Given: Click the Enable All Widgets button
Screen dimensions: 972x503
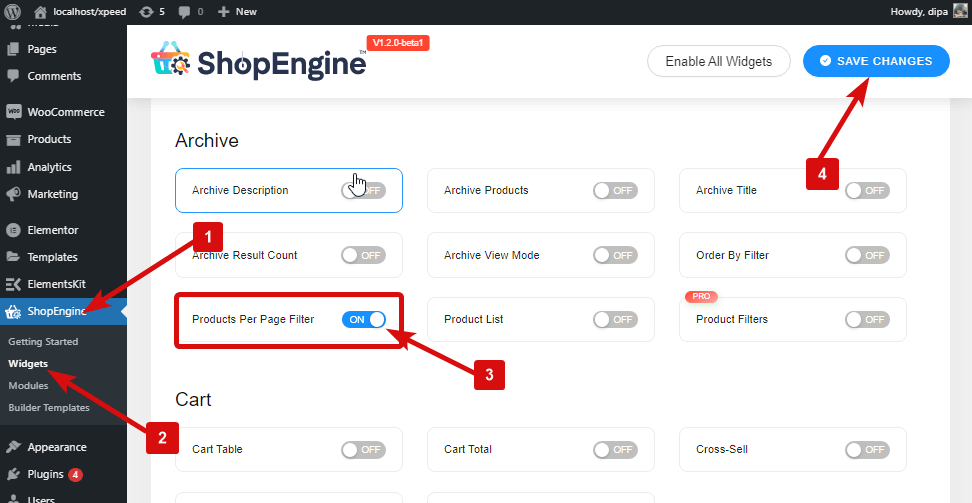Looking at the screenshot, I should [x=718, y=61].
